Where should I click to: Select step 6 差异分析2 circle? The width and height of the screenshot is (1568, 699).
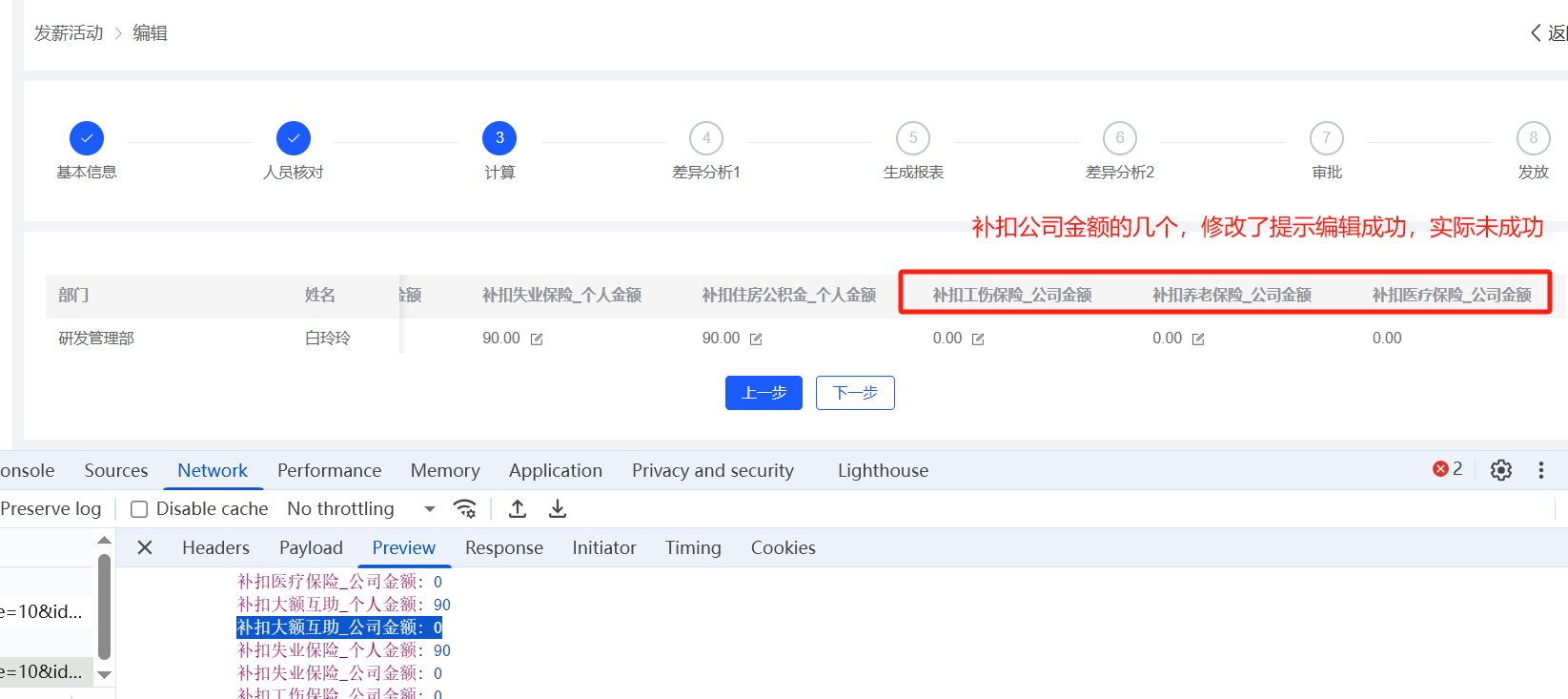tap(1120, 138)
